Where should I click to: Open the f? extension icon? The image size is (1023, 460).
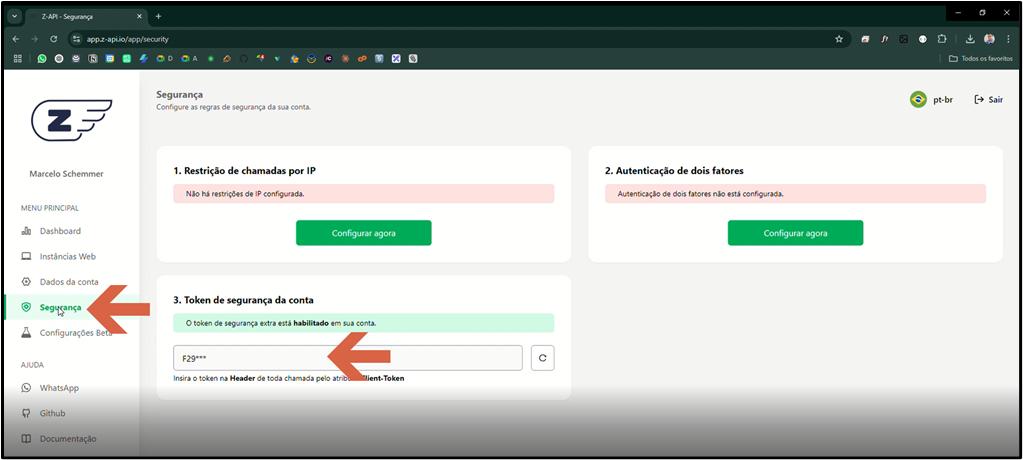[885, 39]
